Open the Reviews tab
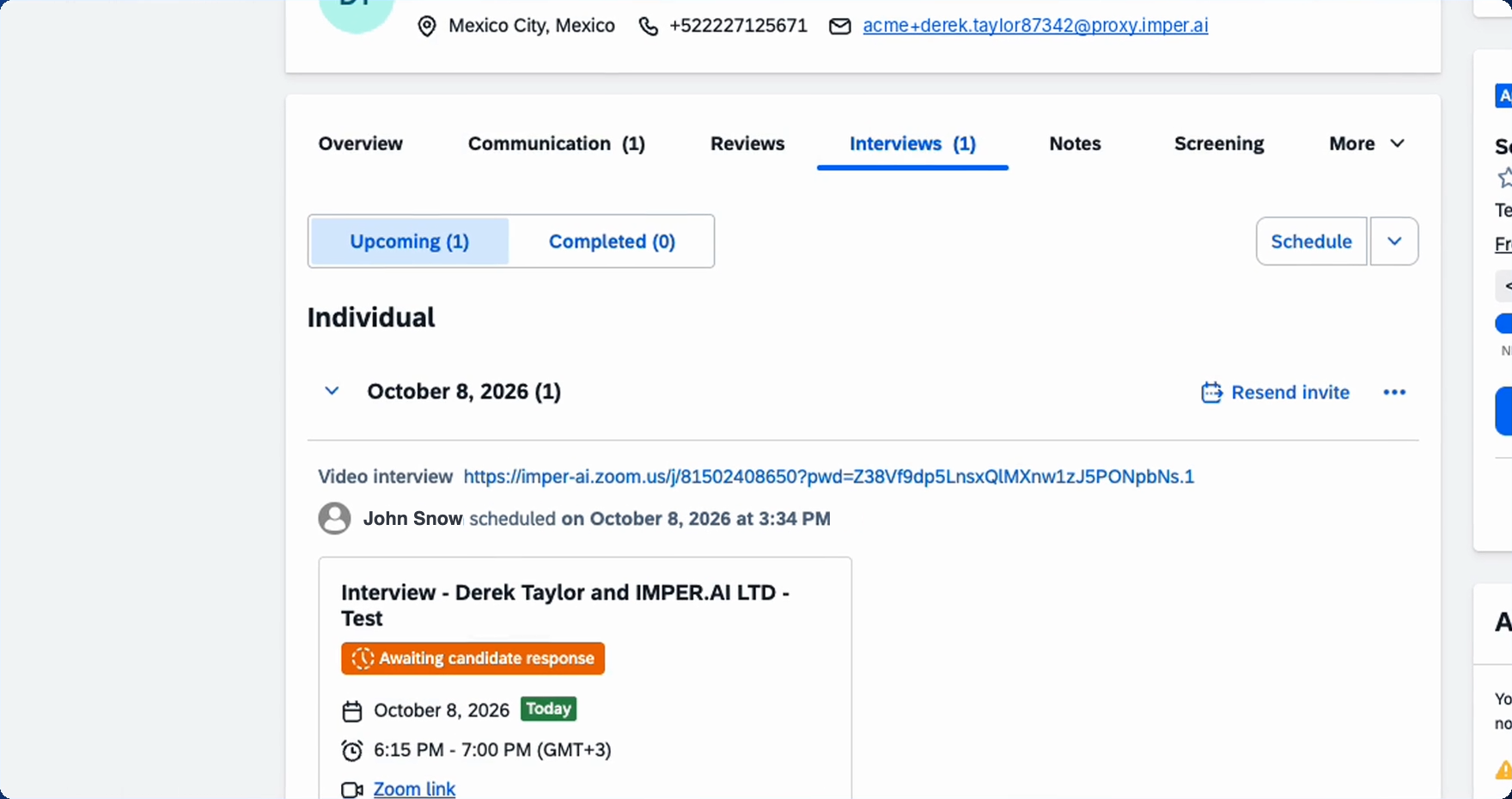Image resolution: width=1512 pixels, height=799 pixels. tap(747, 143)
